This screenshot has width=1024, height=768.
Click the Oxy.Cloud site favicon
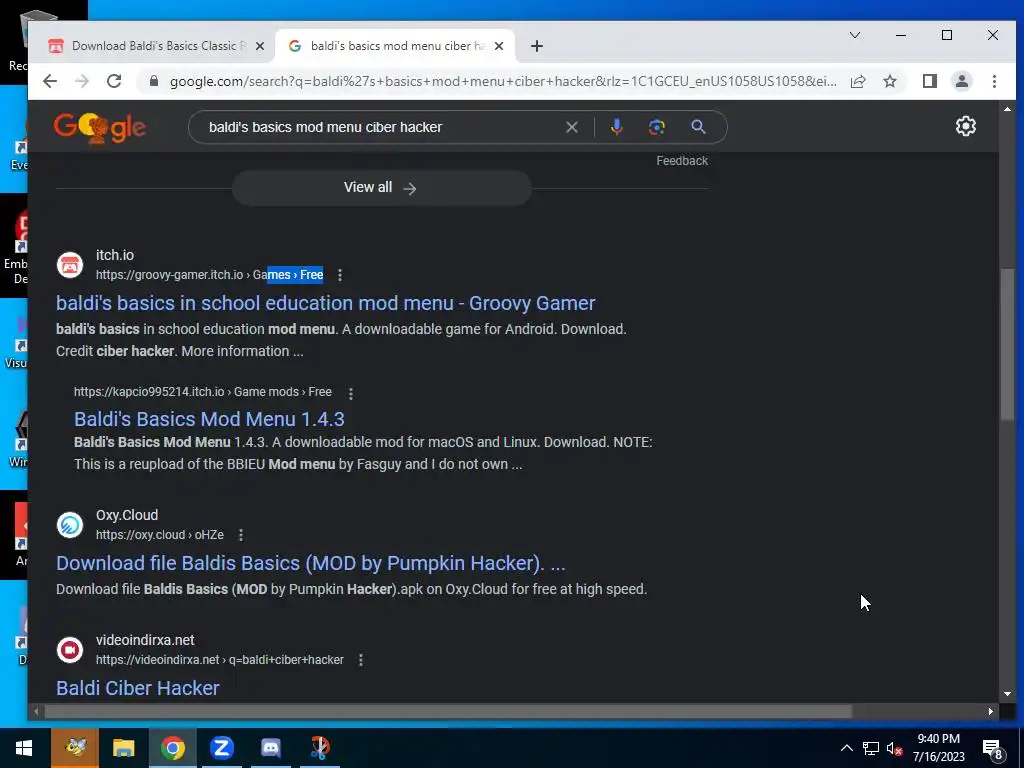point(70,525)
